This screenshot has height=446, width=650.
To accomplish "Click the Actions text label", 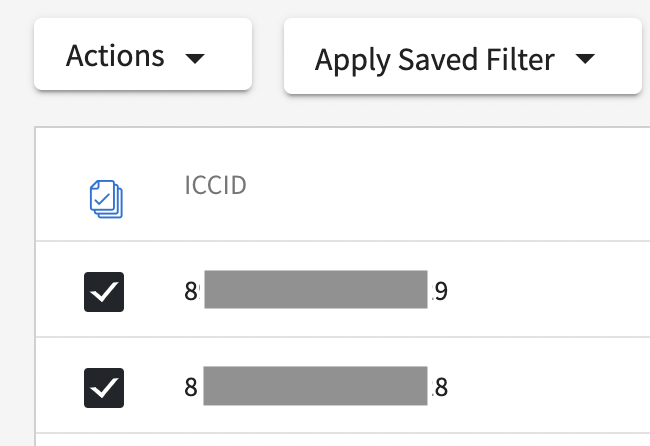I will pos(115,56).
